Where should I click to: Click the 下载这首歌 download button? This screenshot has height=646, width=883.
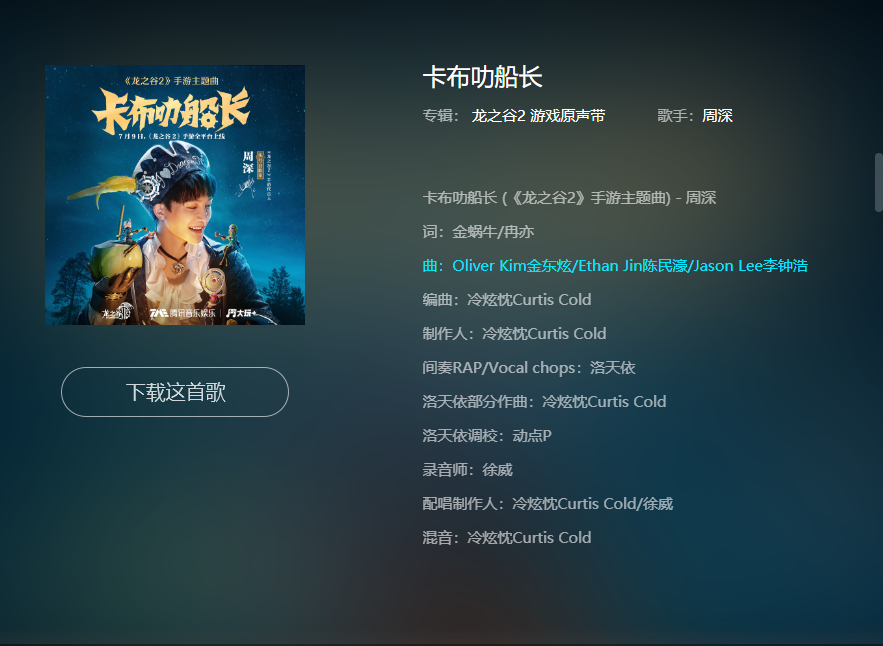pos(175,392)
